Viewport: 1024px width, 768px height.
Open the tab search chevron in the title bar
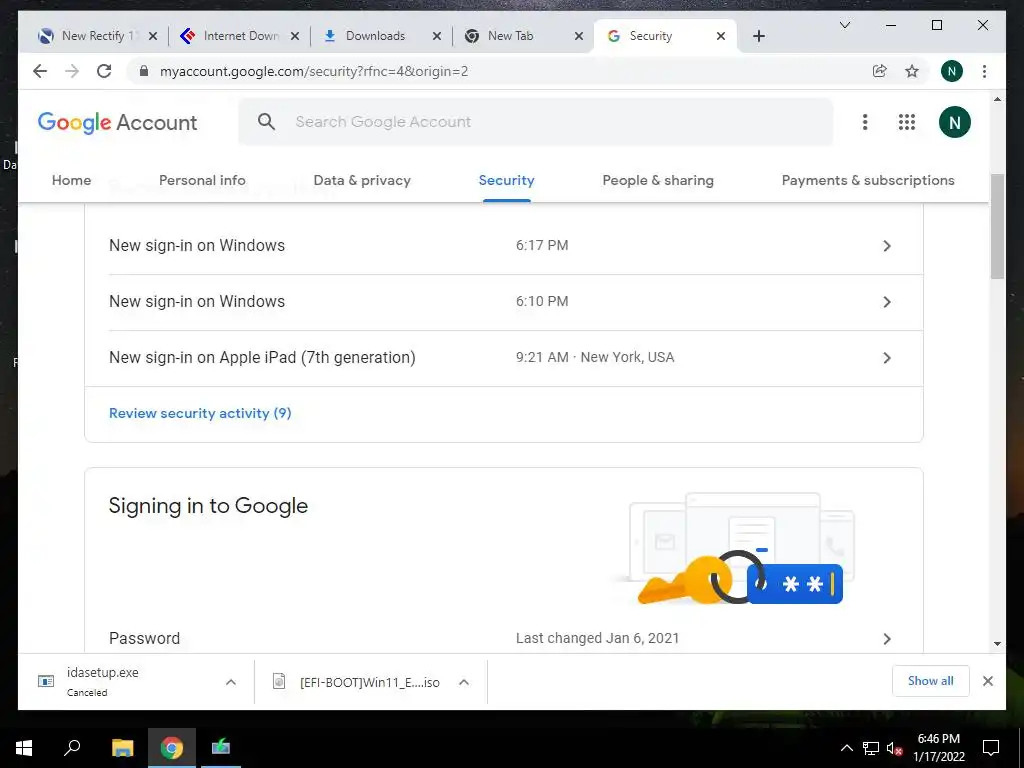844,25
